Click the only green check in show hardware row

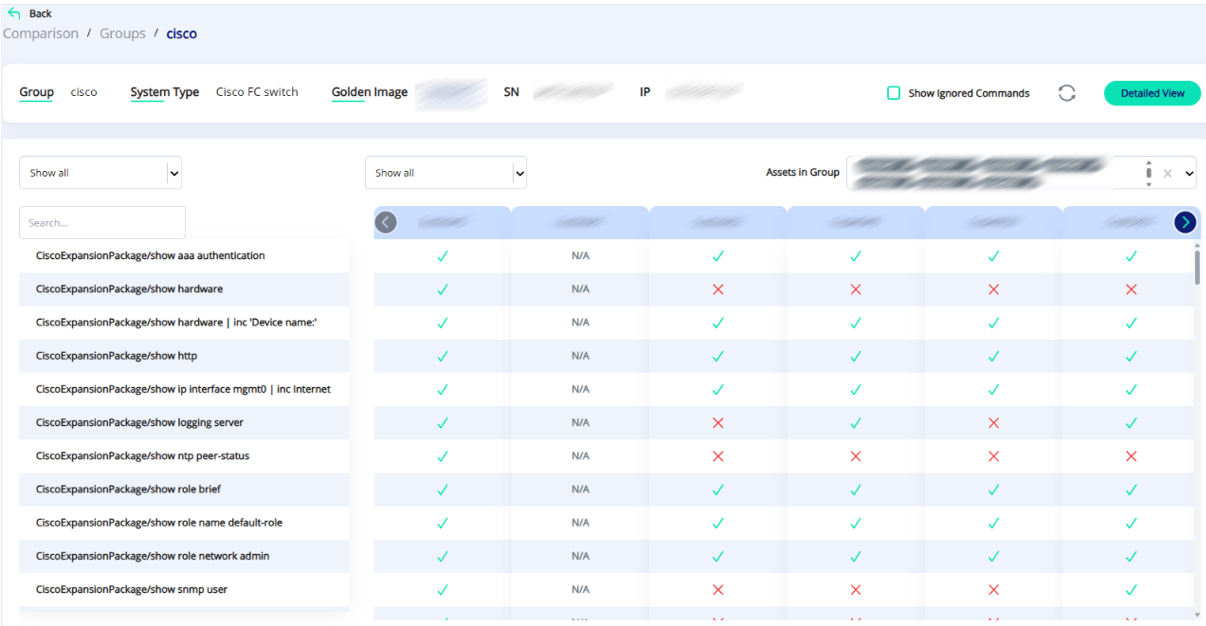click(442, 289)
